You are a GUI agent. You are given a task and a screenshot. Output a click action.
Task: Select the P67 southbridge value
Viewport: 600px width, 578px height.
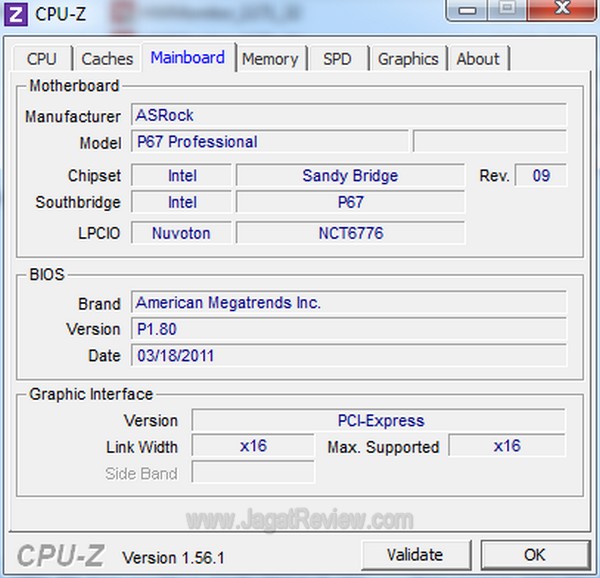(351, 202)
